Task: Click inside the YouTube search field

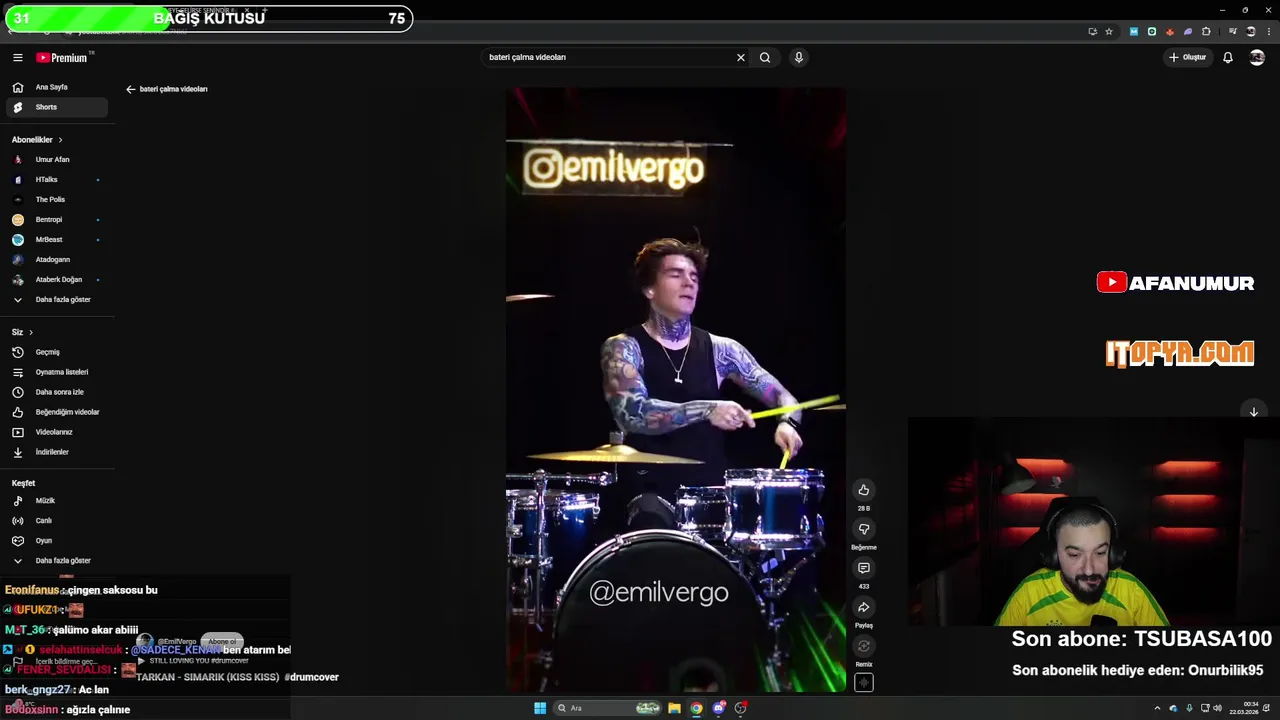Action: [608, 58]
